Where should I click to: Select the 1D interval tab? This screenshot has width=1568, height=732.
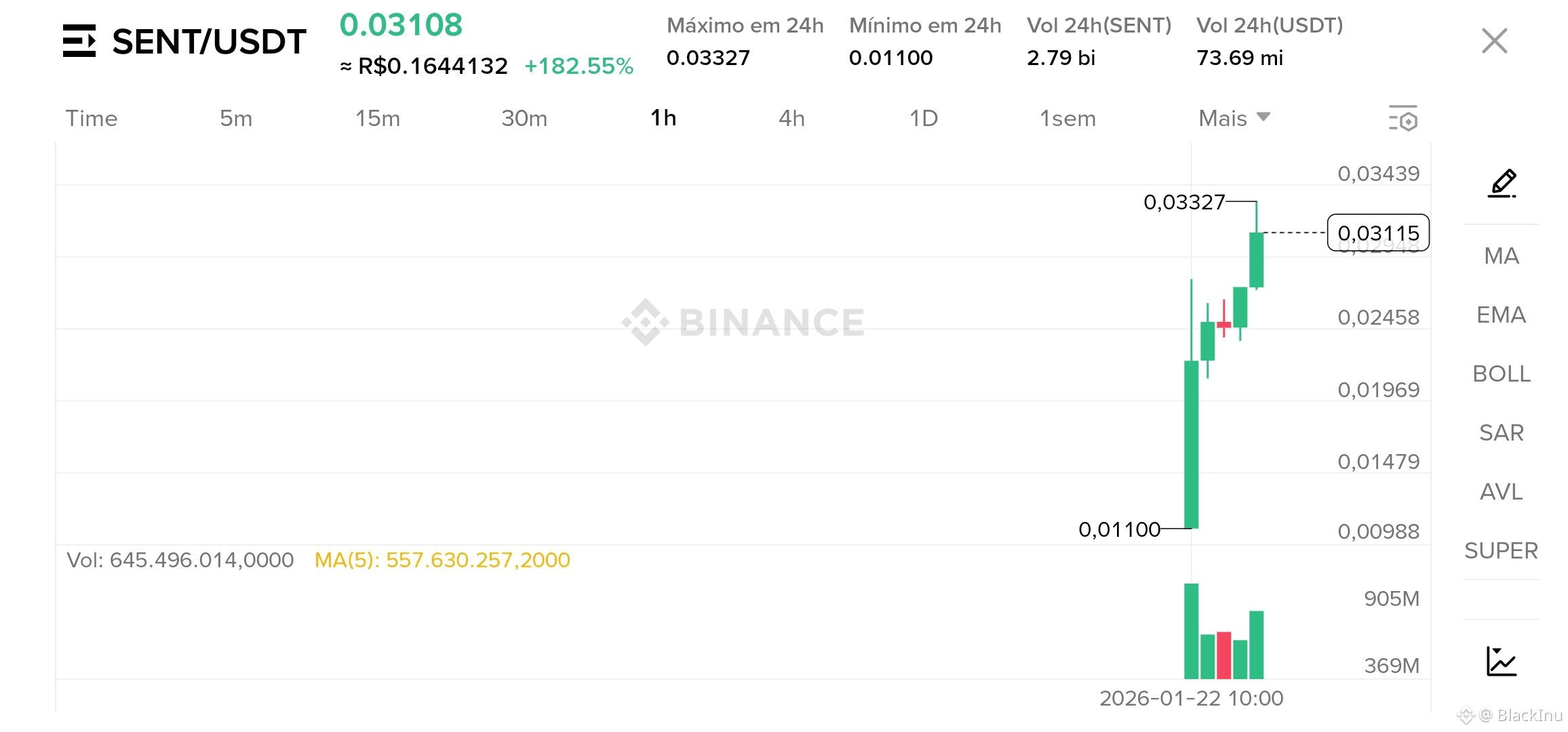pos(924,118)
